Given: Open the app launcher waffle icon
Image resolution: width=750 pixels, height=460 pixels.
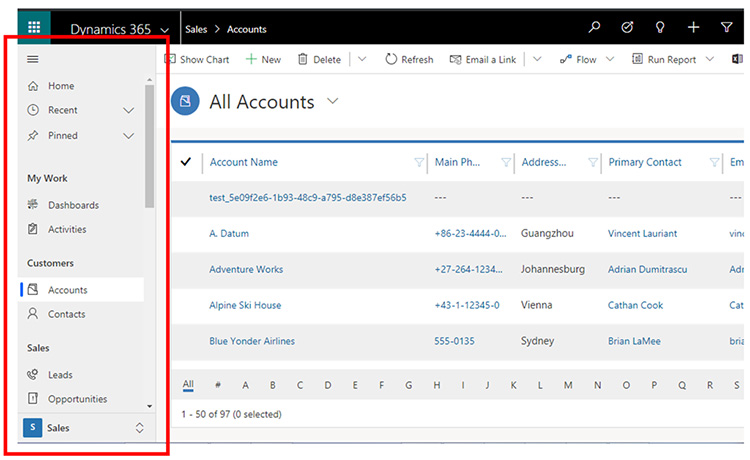Looking at the screenshot, I should coord(34,27).
